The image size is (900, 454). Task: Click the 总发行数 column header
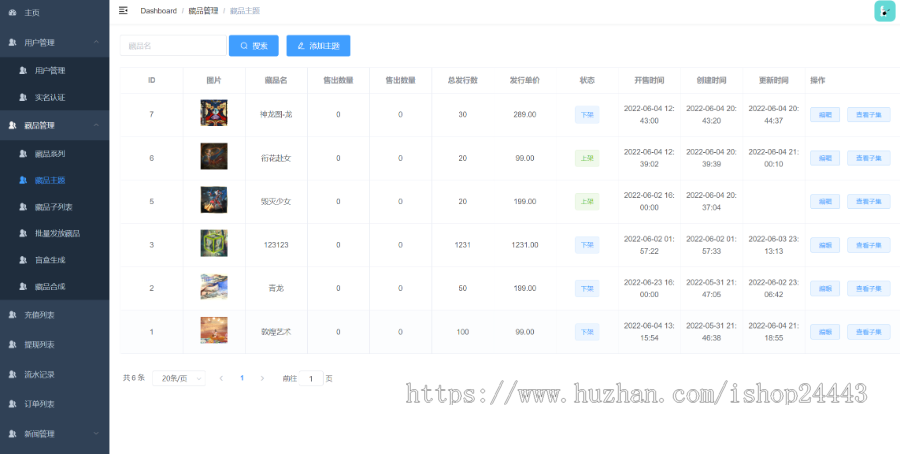click(463, 80)
